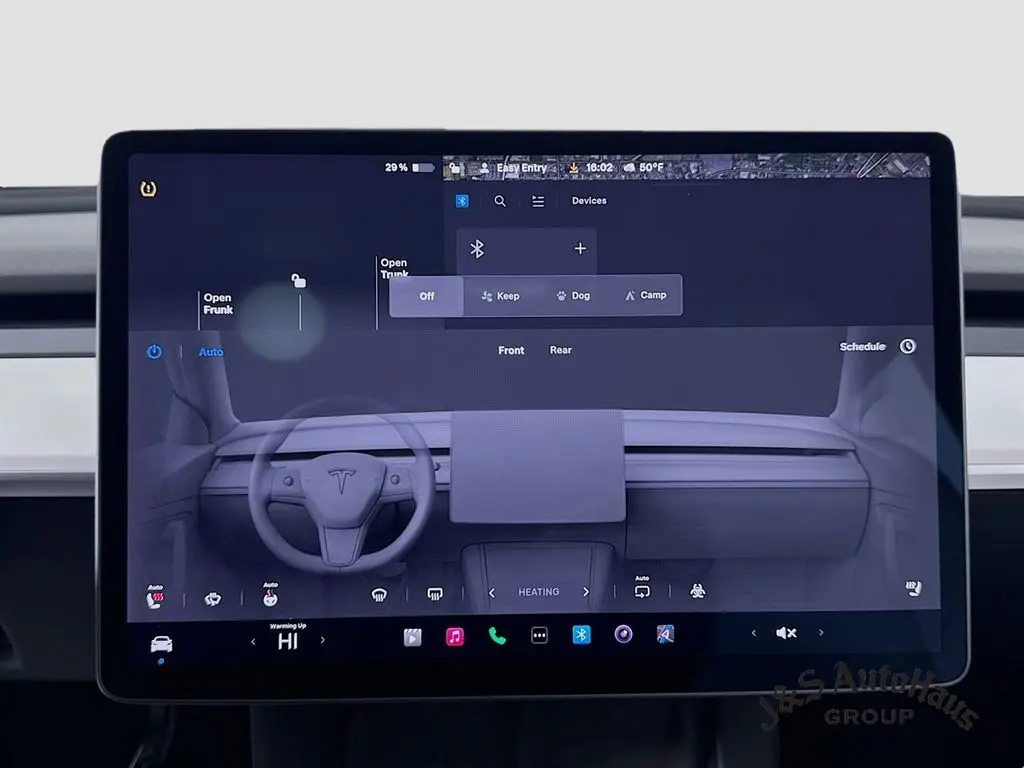
Task: Turn on the front windshield defrost
Action: (379, 594)
